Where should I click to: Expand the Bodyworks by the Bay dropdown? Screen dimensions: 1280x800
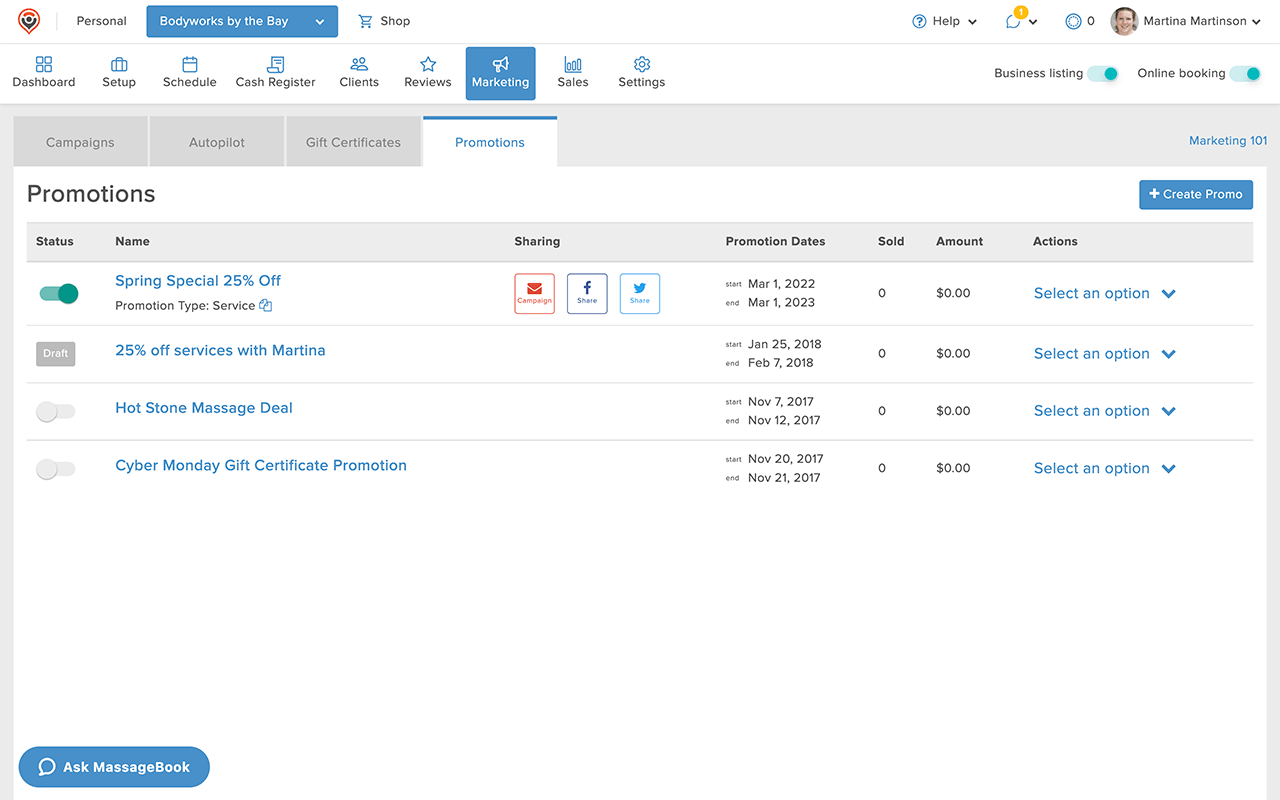[x=242, y=21]
